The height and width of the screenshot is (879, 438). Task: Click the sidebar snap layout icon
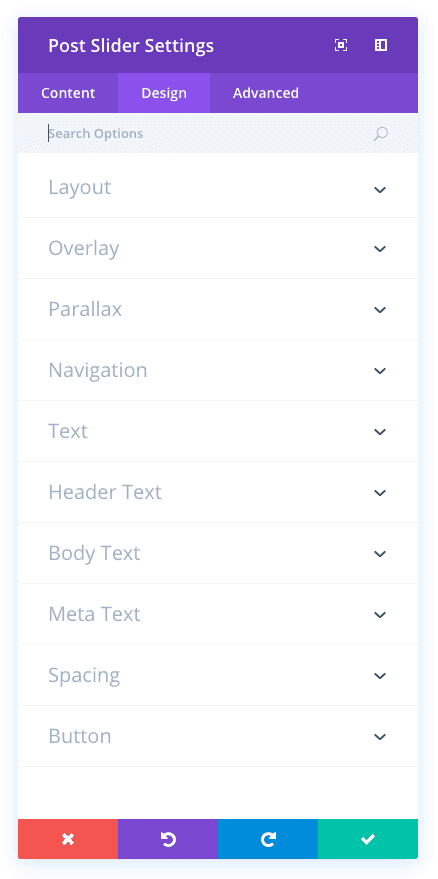381,45
